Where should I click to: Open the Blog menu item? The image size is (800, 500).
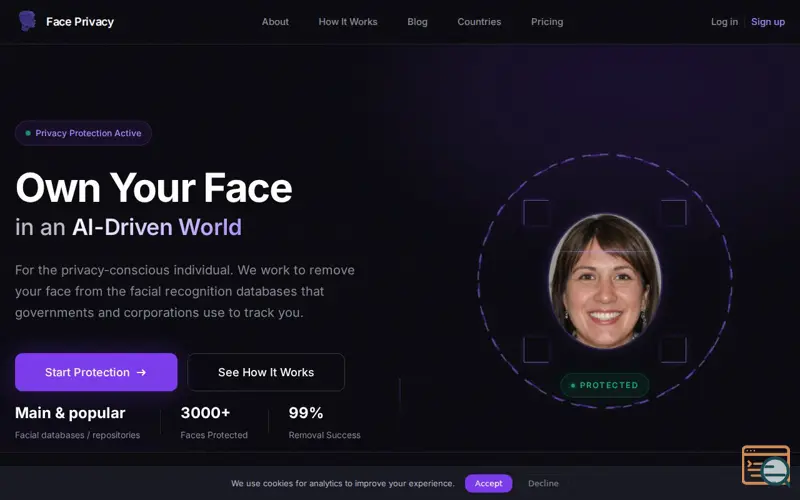coord(417,22)
